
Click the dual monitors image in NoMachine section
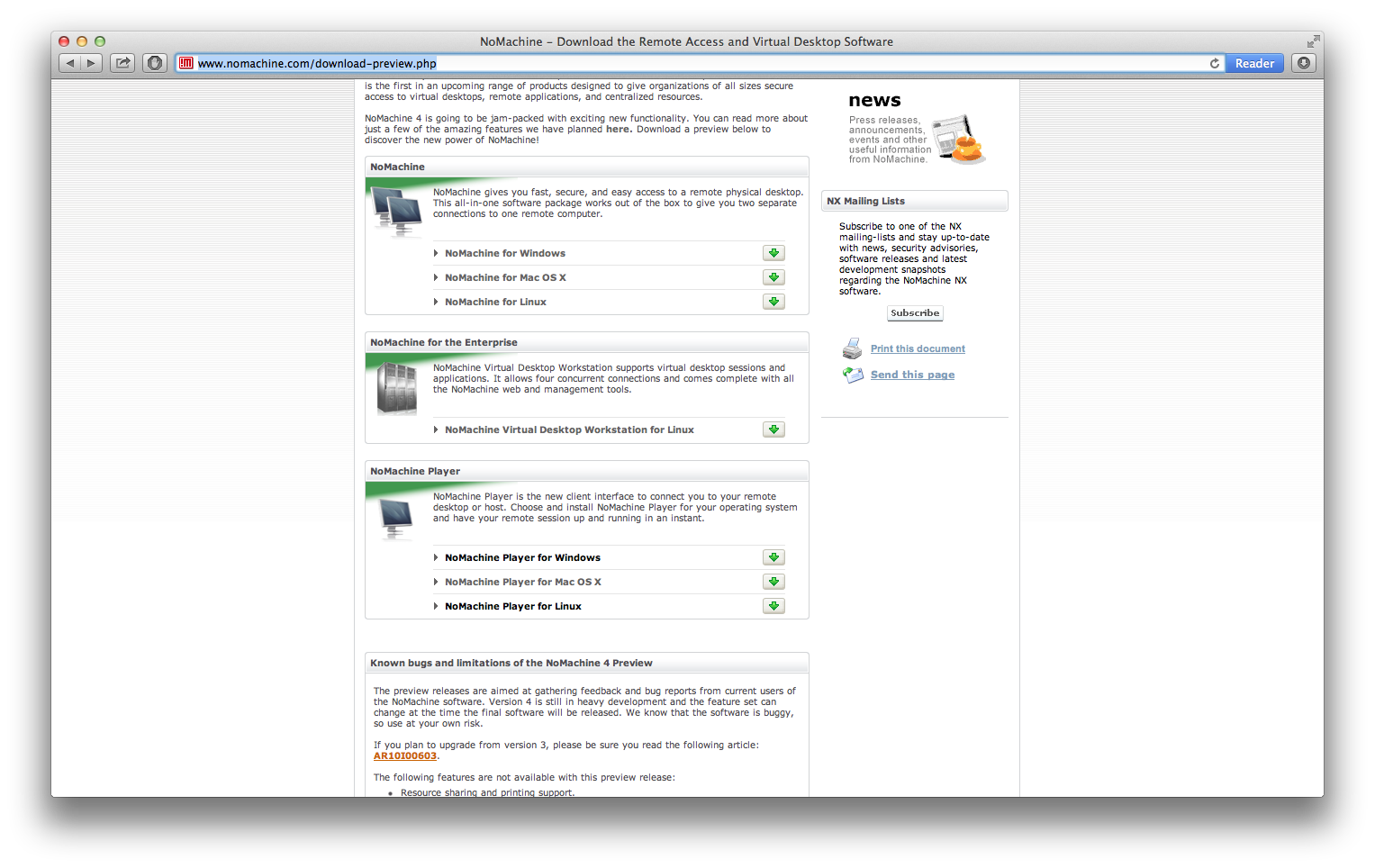click(396, 212)
